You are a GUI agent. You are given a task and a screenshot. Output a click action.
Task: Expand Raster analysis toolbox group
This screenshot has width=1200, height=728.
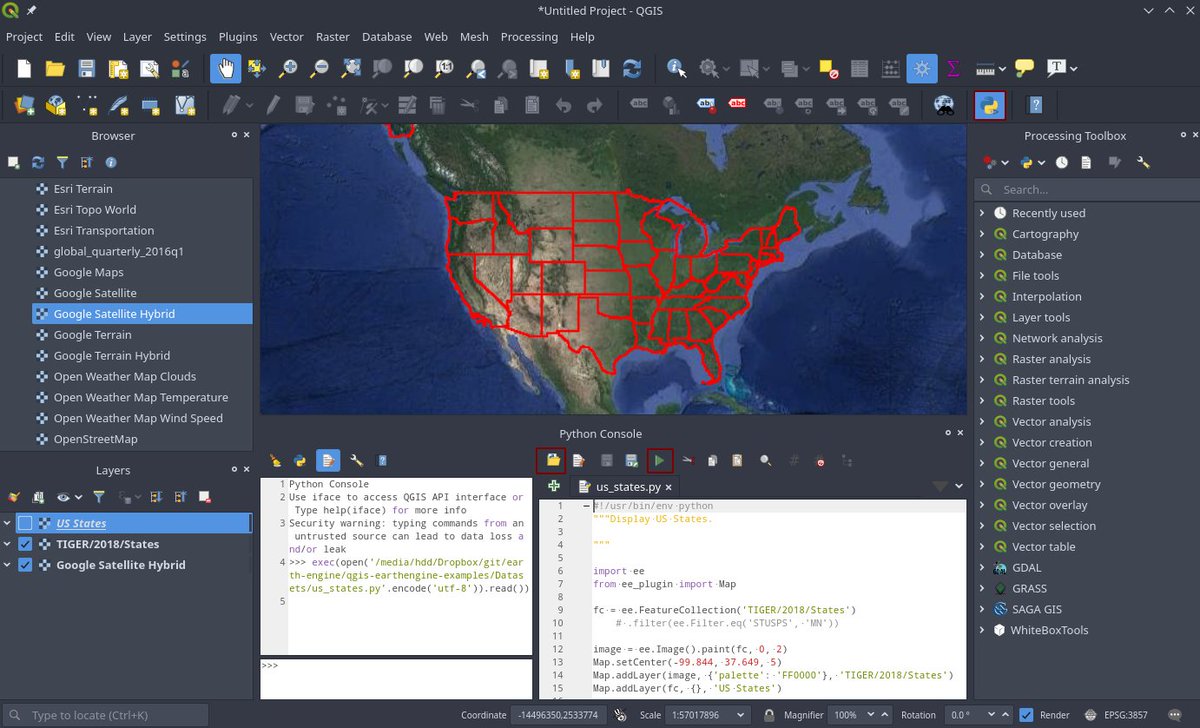982,359
